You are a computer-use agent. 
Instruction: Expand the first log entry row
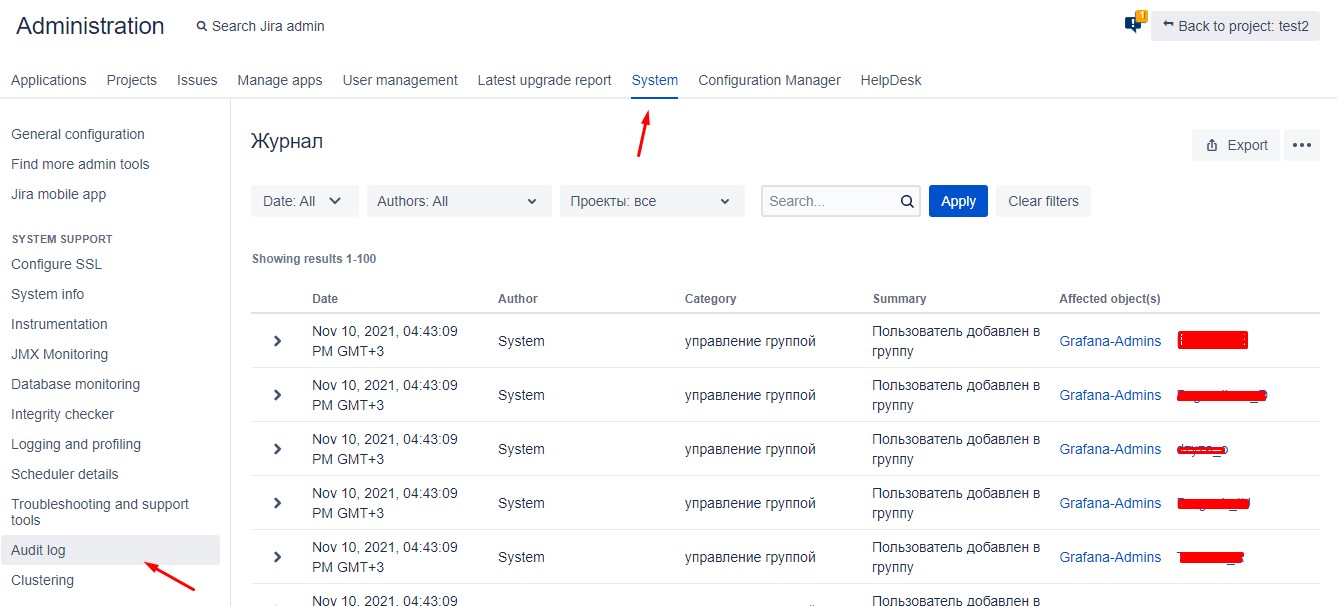tap(278, 341)
